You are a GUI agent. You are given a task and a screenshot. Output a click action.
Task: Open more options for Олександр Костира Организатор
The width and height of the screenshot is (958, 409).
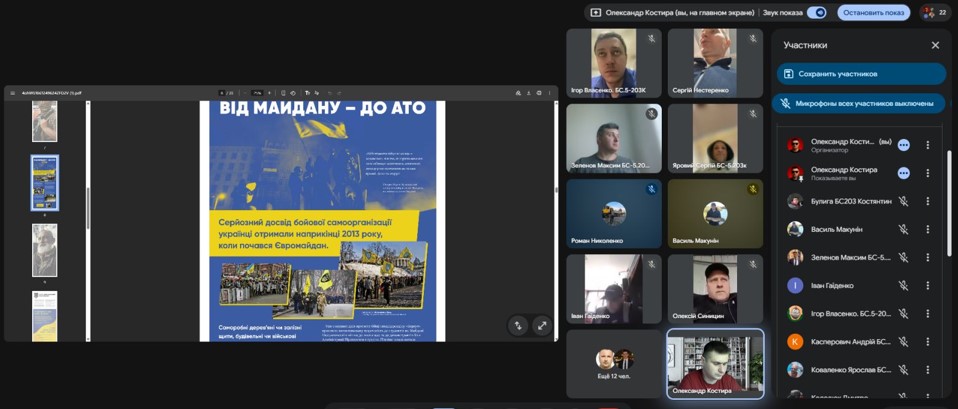[927, 145]
